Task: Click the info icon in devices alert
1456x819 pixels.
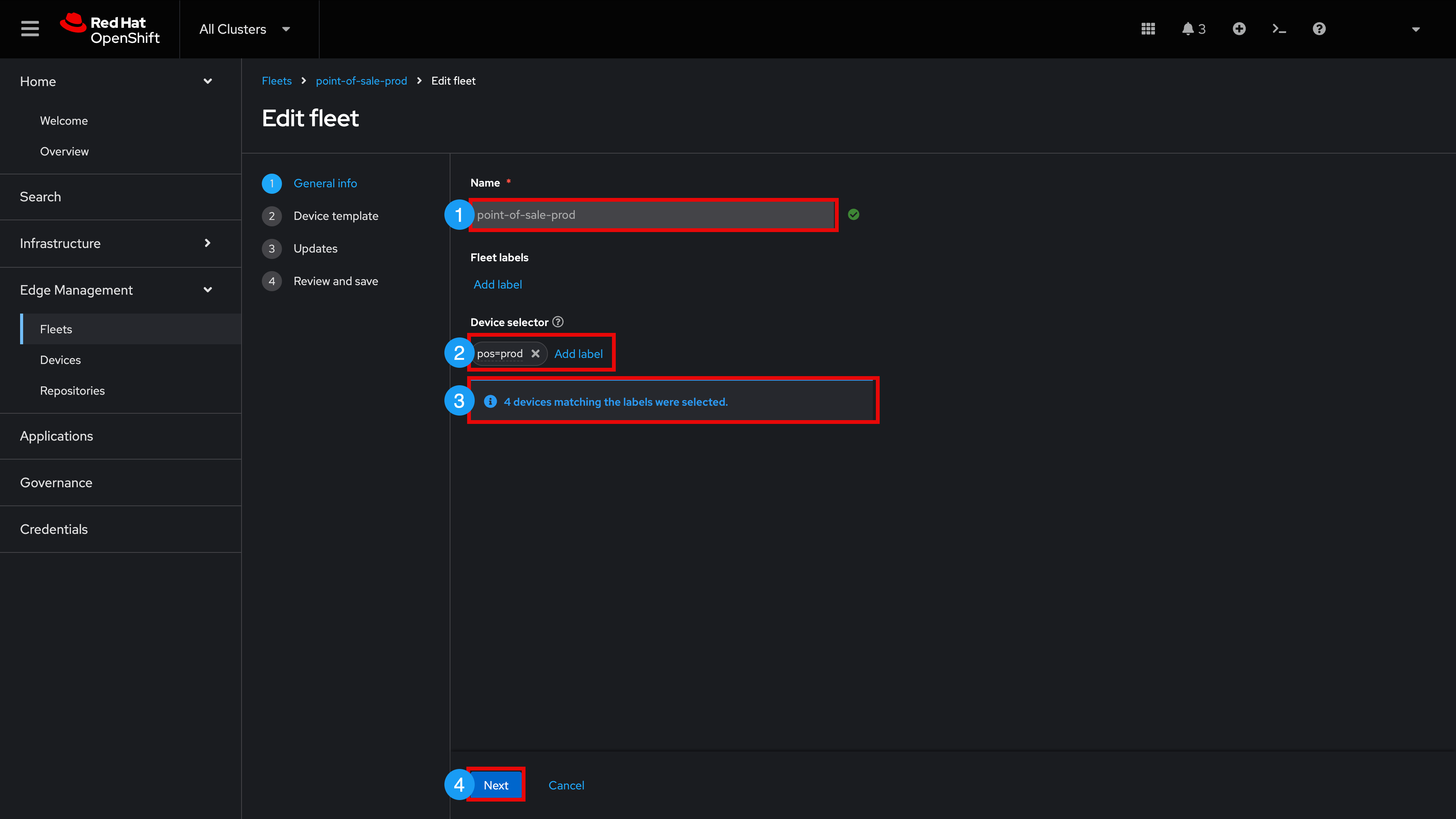Action: [490, 401]
